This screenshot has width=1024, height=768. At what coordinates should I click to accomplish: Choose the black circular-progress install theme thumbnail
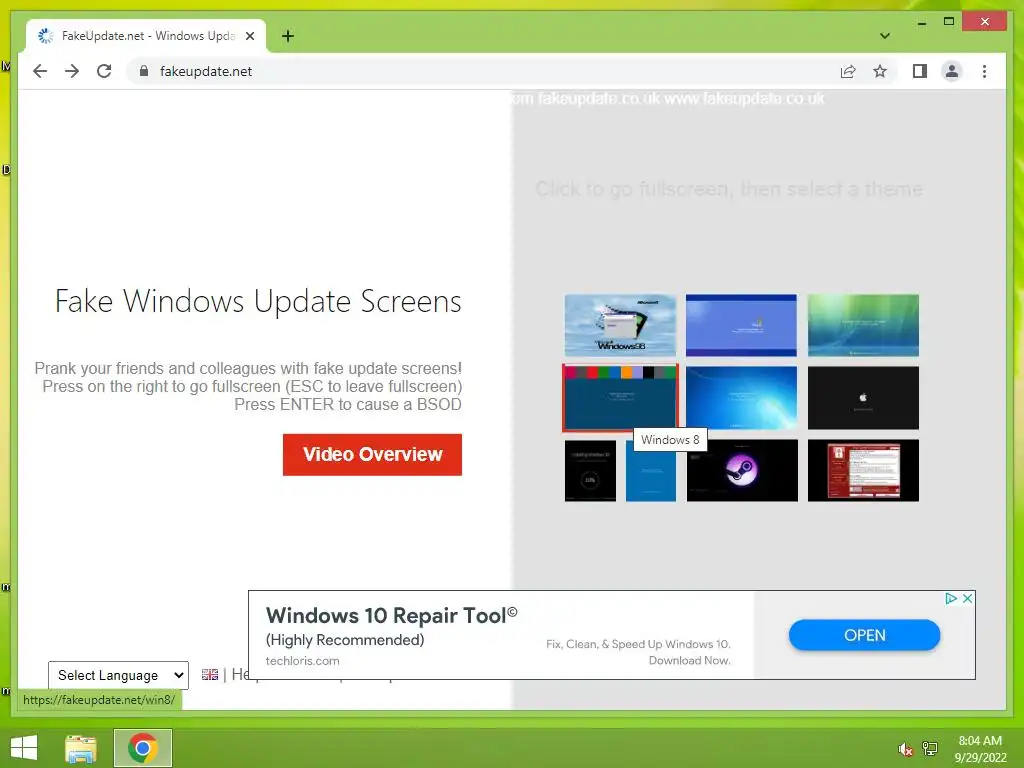pos(590,470)
